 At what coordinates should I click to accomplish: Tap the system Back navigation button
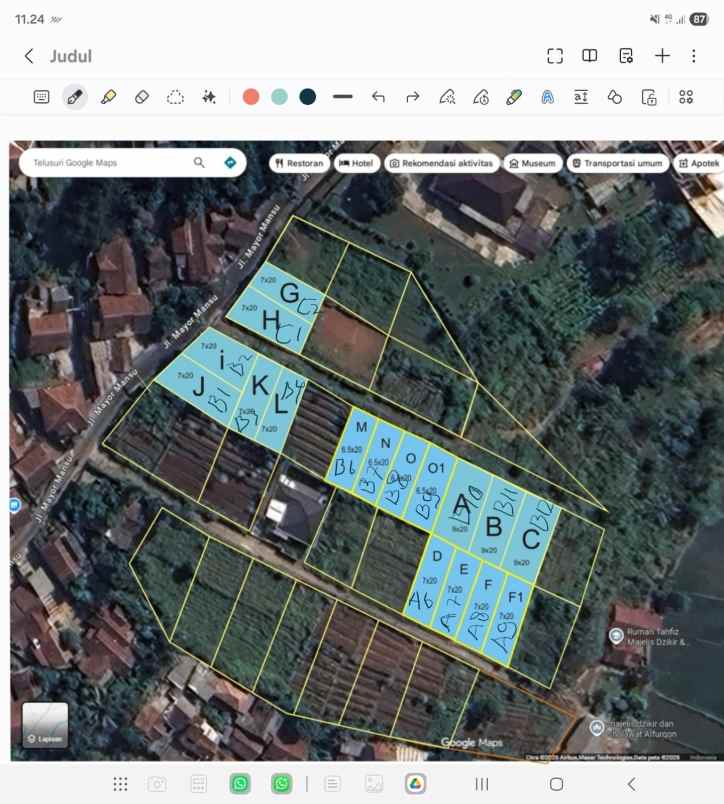(632, 784)
